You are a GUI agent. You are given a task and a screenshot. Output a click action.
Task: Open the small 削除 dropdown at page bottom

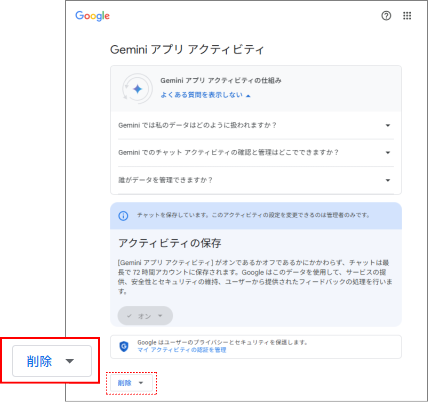(131, 383)
